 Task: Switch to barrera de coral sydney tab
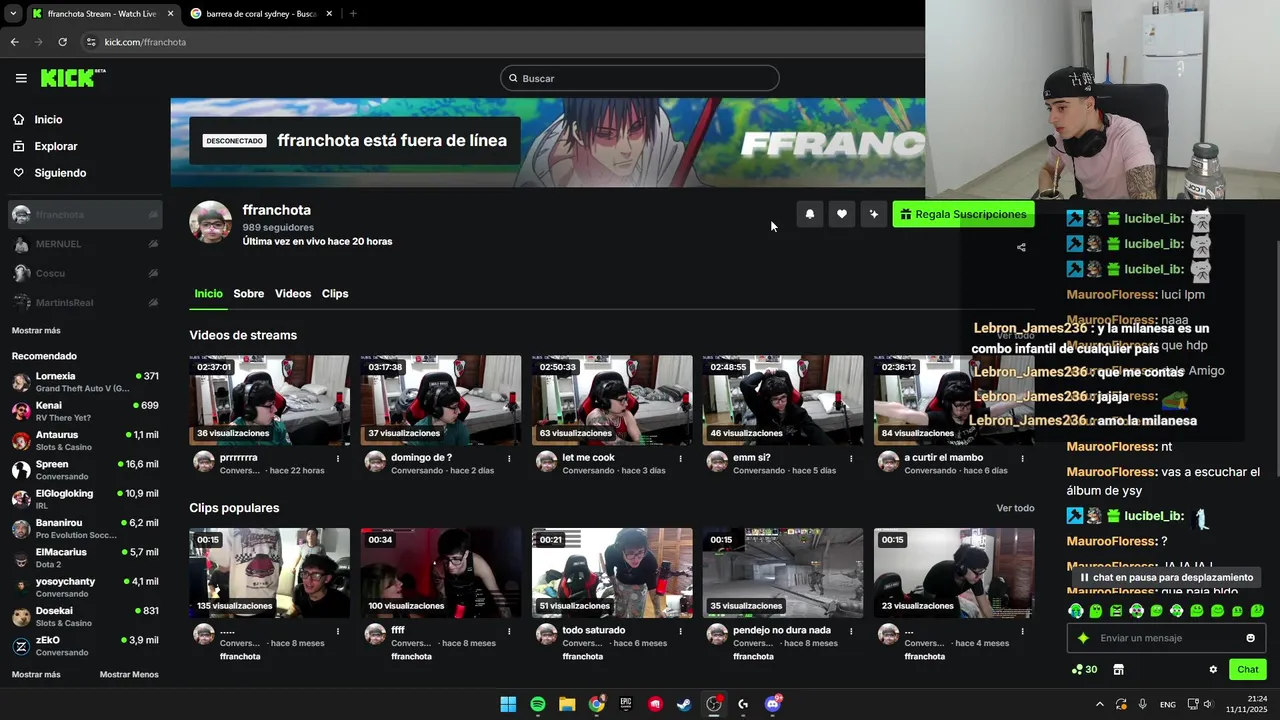pos(261,13)
